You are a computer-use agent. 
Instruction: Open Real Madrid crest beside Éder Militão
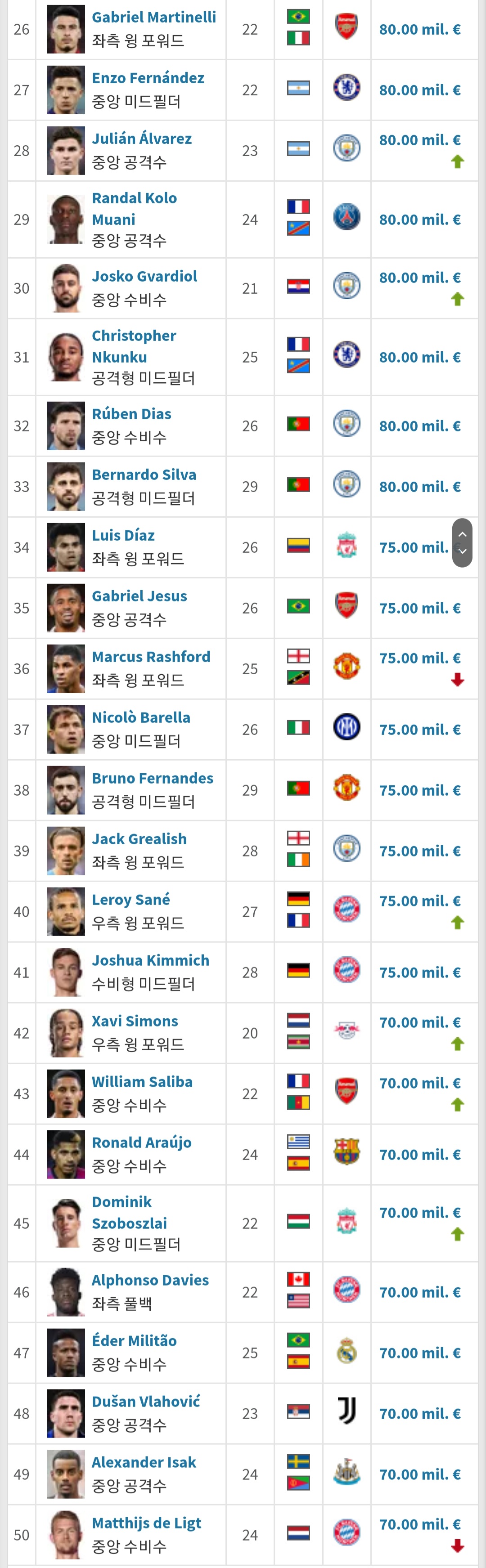coord(346,1351)
